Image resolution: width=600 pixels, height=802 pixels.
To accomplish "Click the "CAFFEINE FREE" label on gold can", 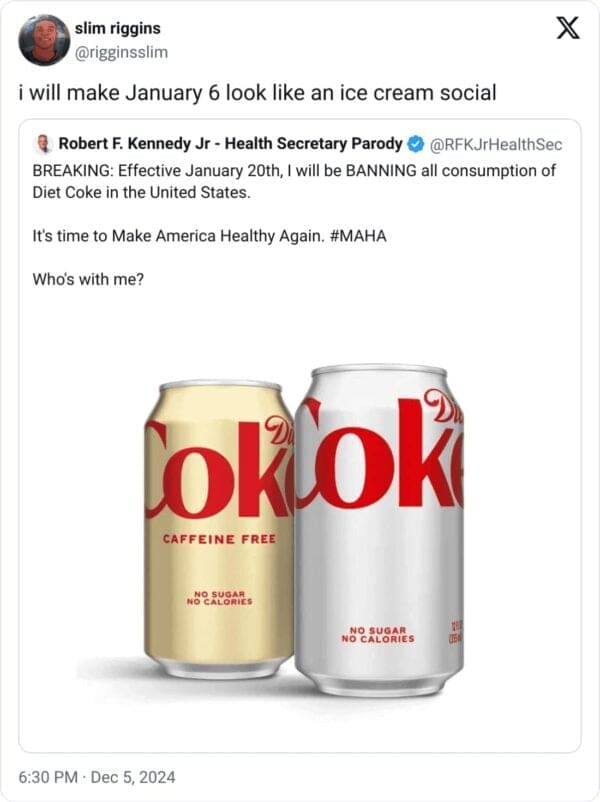I will click(219, 539).
